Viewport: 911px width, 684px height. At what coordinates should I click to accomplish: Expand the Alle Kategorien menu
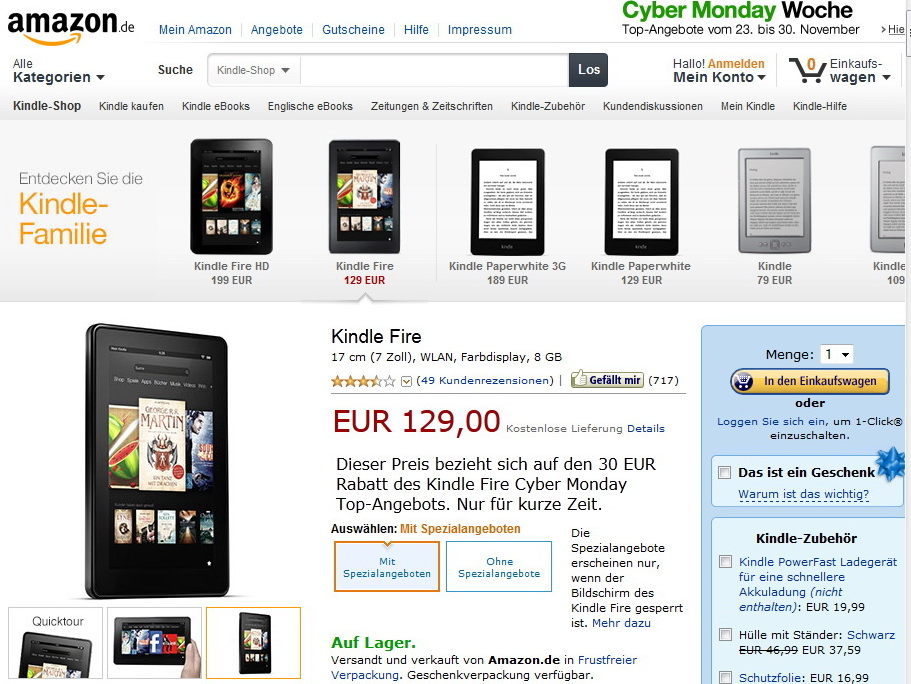click(x=59, y=71)
